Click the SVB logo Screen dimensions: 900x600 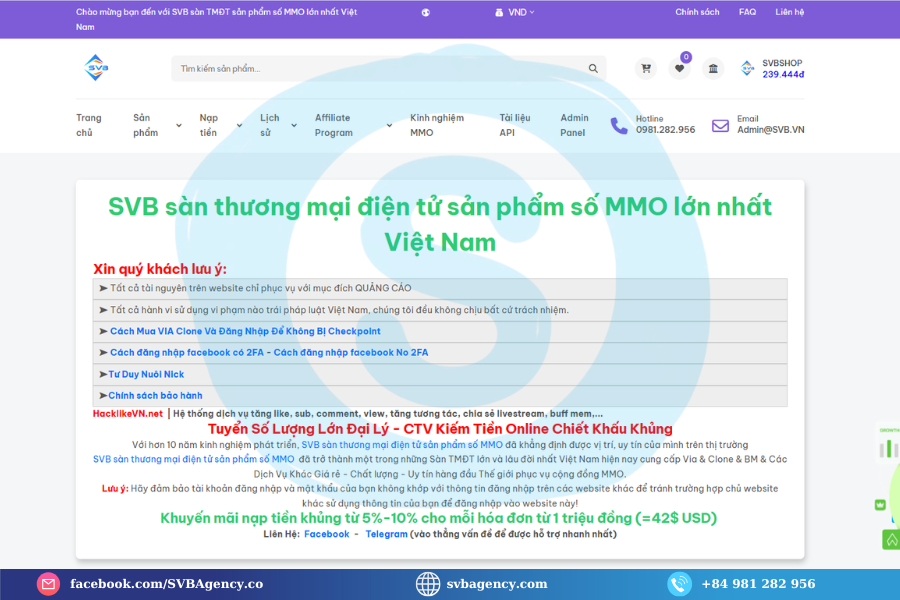95,68
